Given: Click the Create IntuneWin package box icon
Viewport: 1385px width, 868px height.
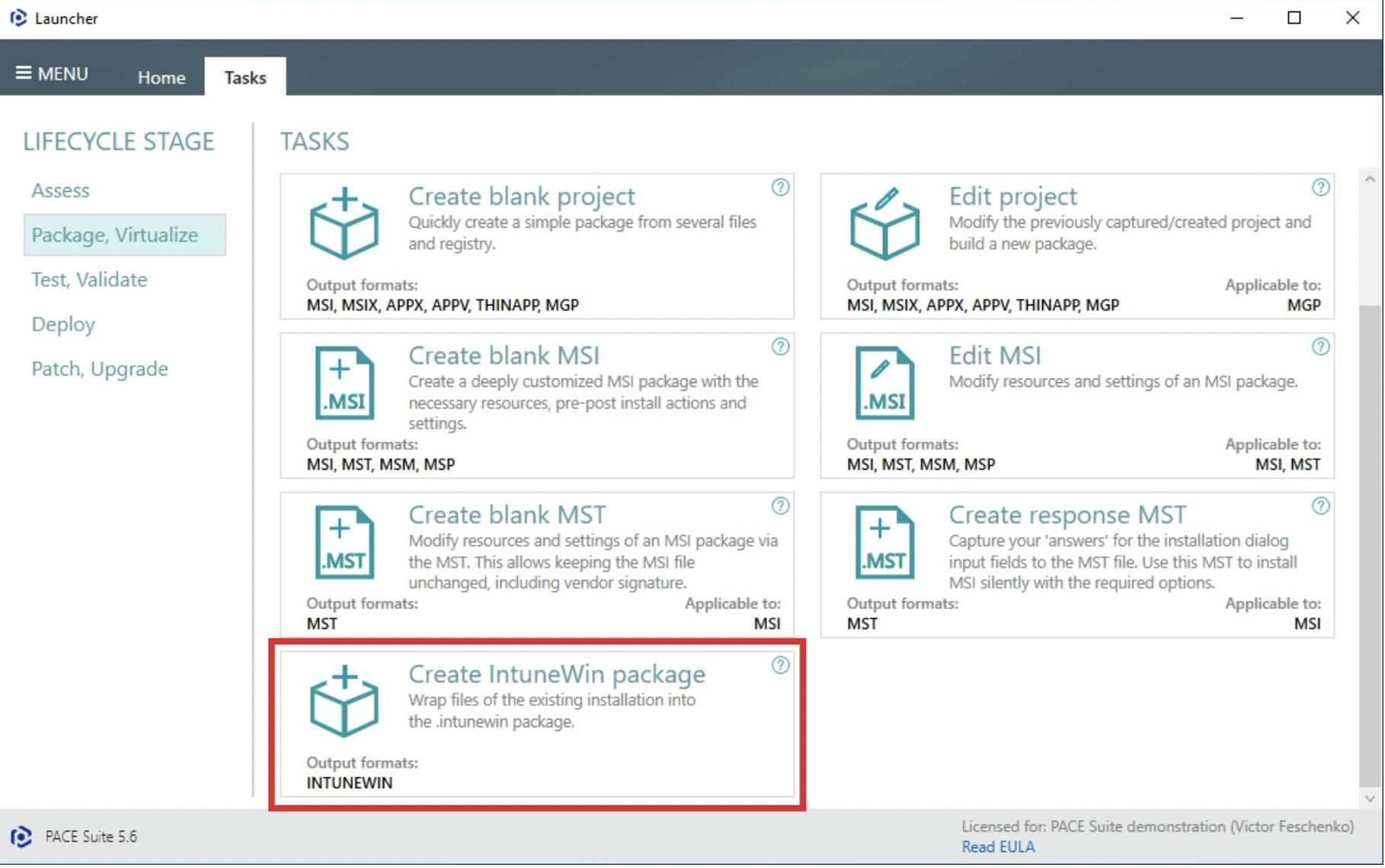Looking at the screenshot, I should coord(344,701).
